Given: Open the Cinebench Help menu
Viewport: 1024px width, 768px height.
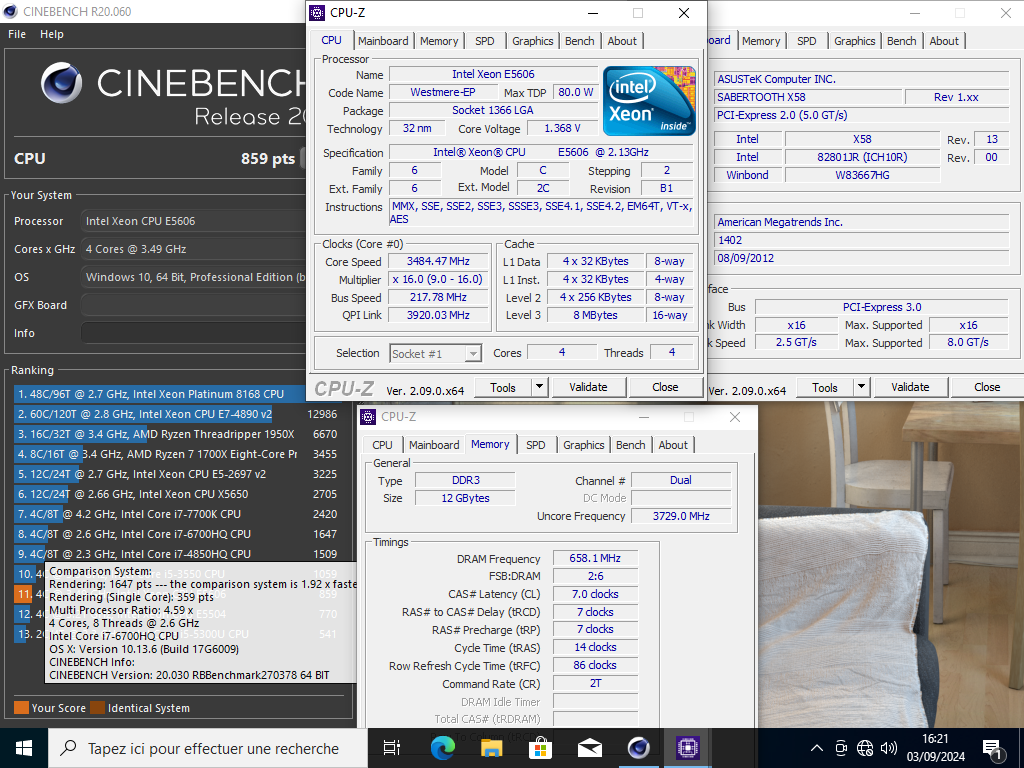Looking at the screenshot, I should (52, 34).
